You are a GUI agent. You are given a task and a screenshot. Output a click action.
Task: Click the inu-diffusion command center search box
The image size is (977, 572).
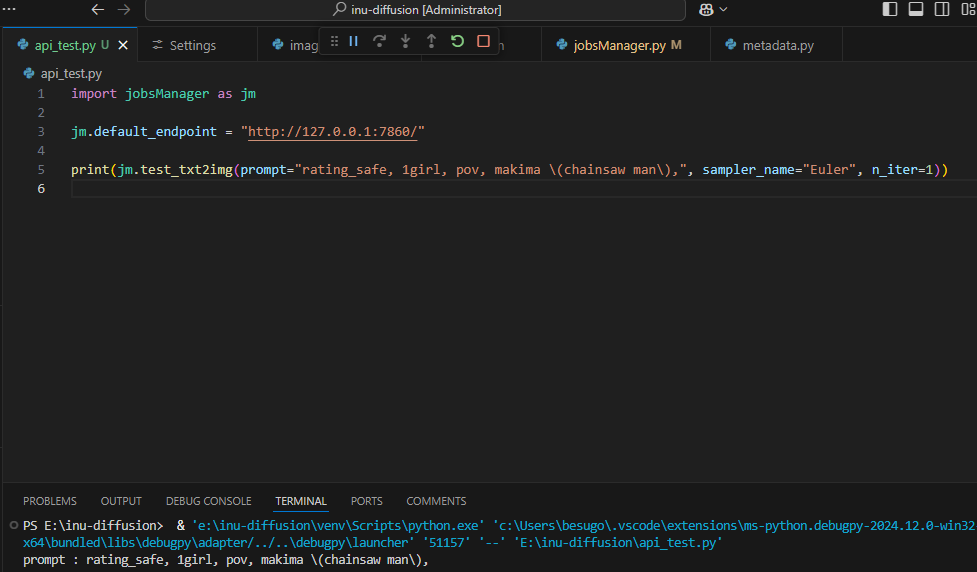point(415,9)
